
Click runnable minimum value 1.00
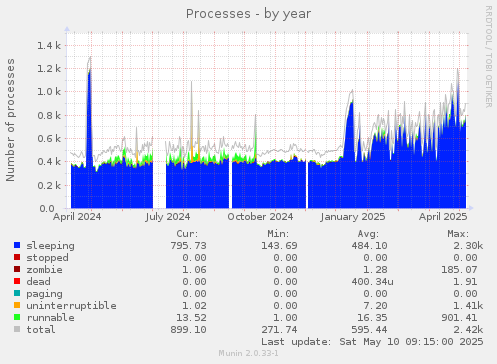[x=285, y=318]
